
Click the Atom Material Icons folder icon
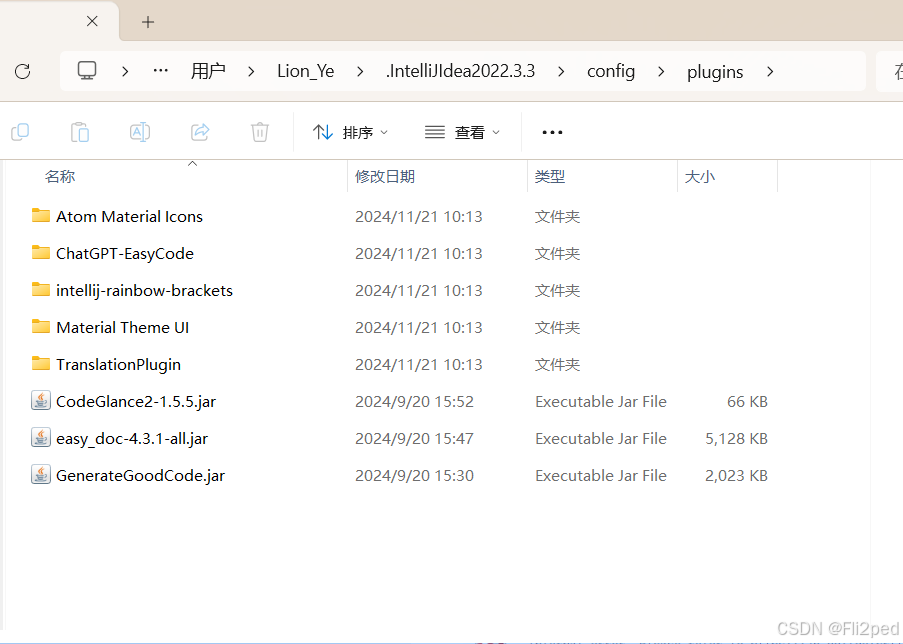[40, 215]
